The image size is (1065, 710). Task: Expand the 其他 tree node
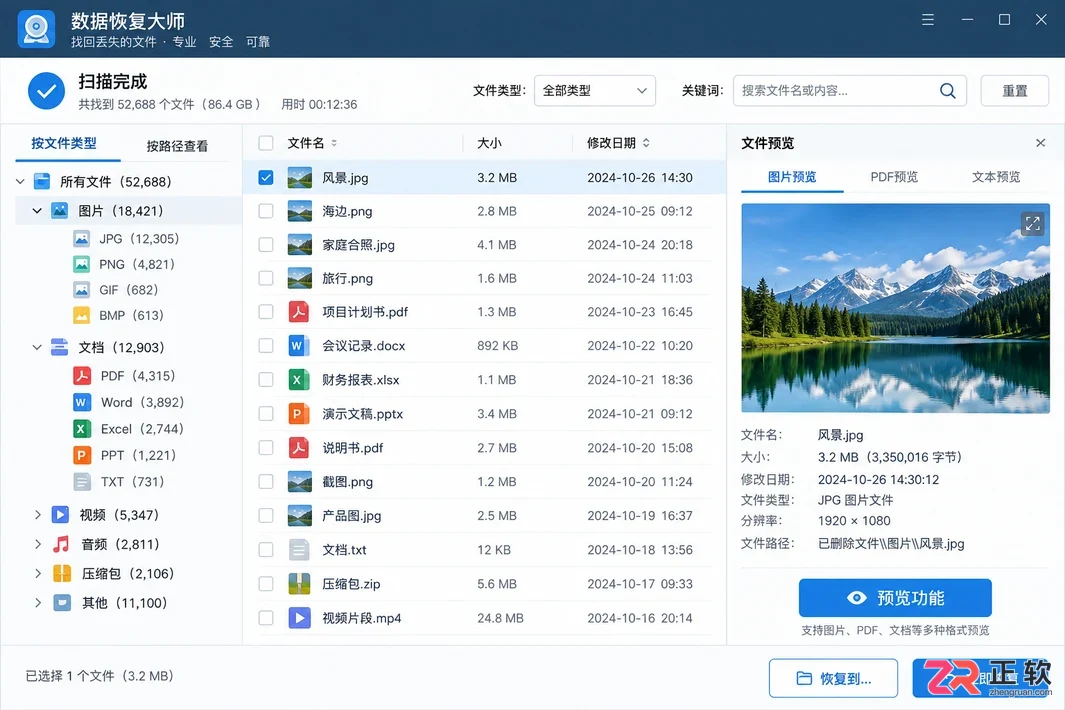tap(38, 603)
